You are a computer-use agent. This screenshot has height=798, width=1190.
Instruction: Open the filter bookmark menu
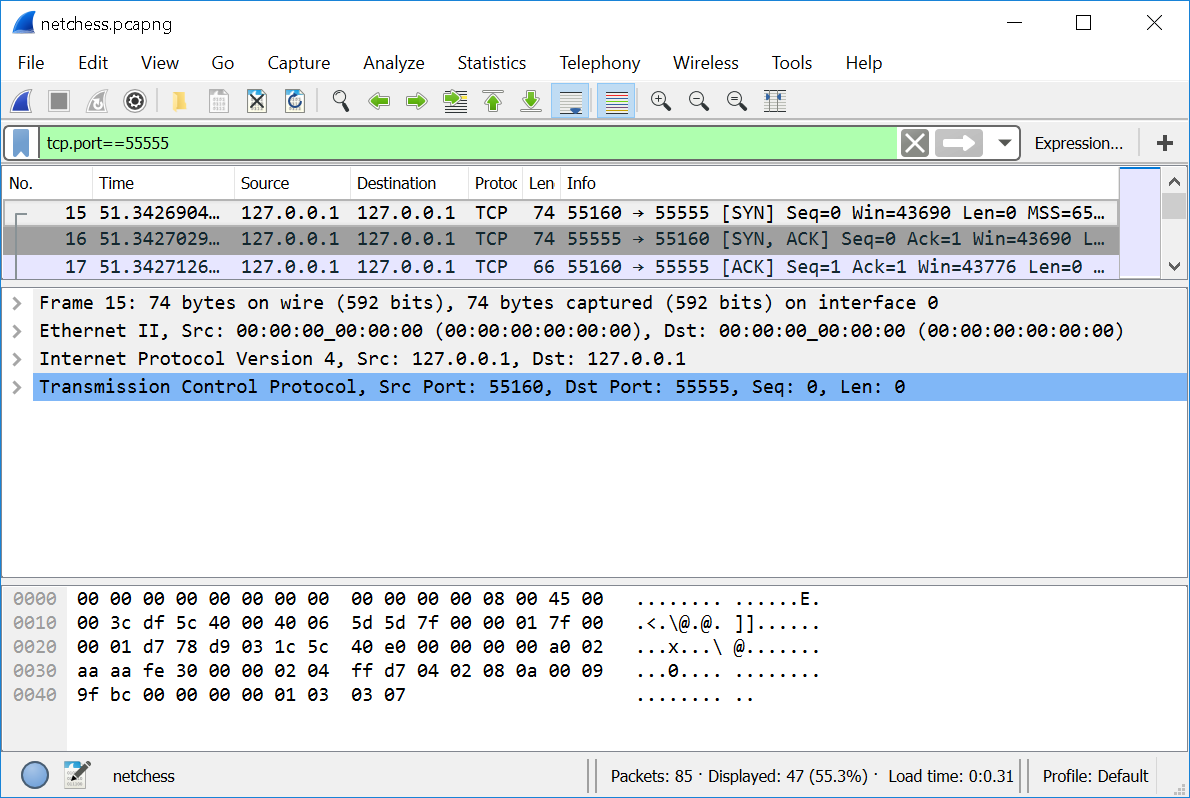pyautogui.click(x=21, y=143)
